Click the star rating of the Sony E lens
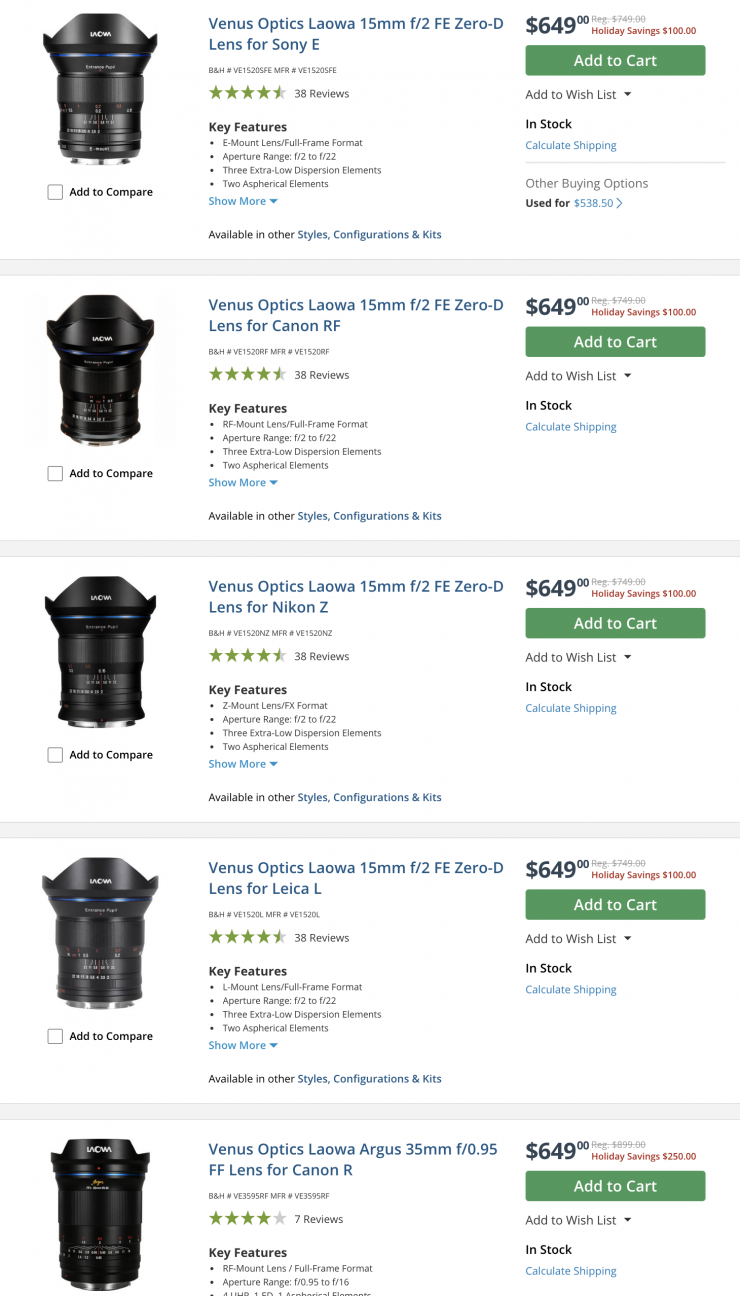The width and height of the screenshot is (740, 1296). pos(247,93)
